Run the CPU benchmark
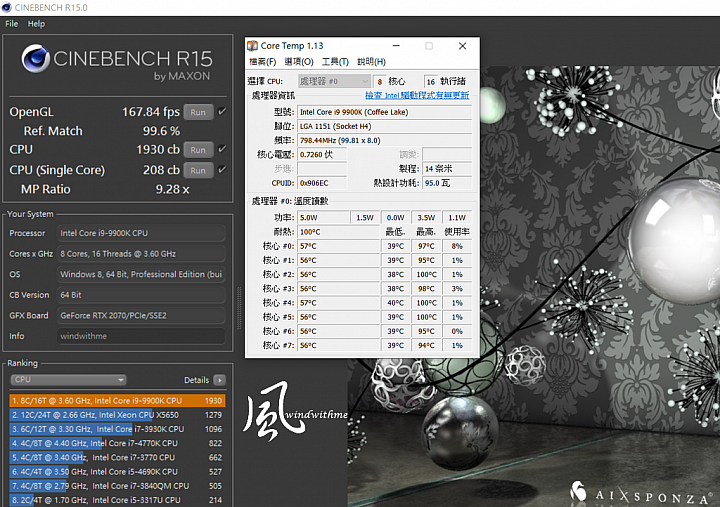 tap(198, 150)
